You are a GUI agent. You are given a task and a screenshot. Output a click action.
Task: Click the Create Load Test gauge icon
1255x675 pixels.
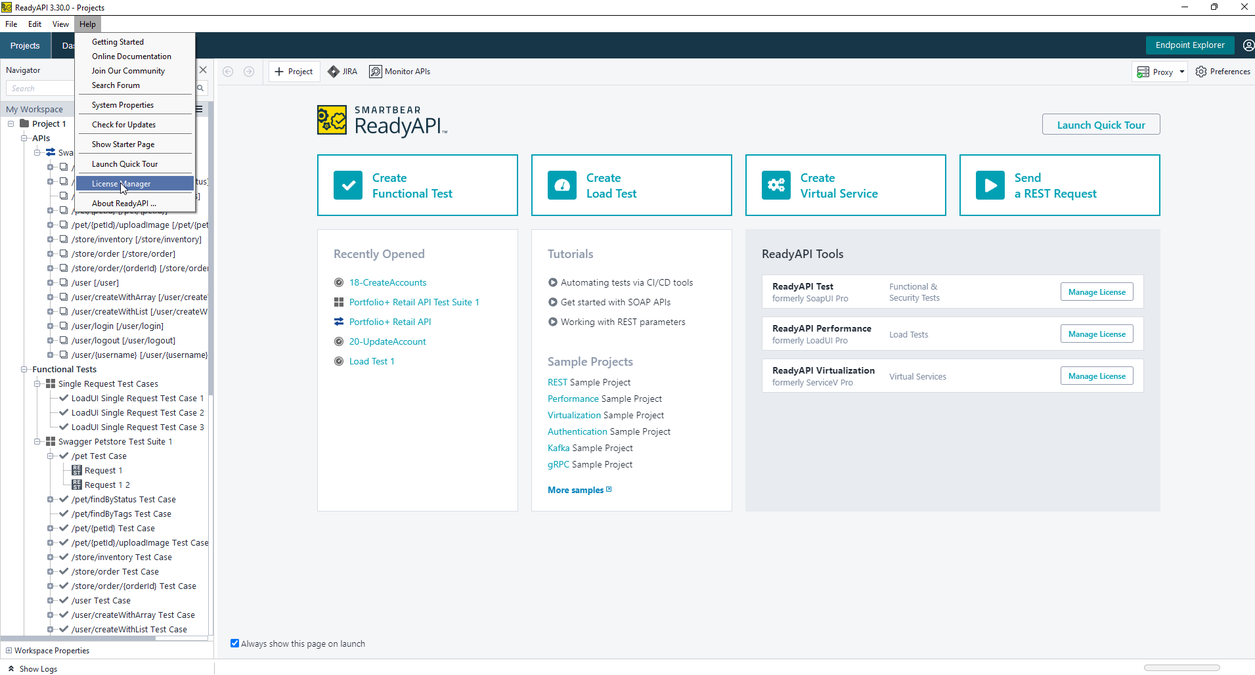[x=562, y=185]
